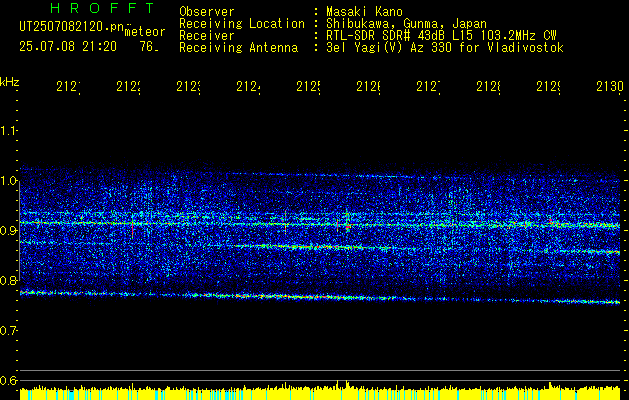Click the 'Receiving Antenna' field label
The image size is (629, 400).
coord(238,48)
